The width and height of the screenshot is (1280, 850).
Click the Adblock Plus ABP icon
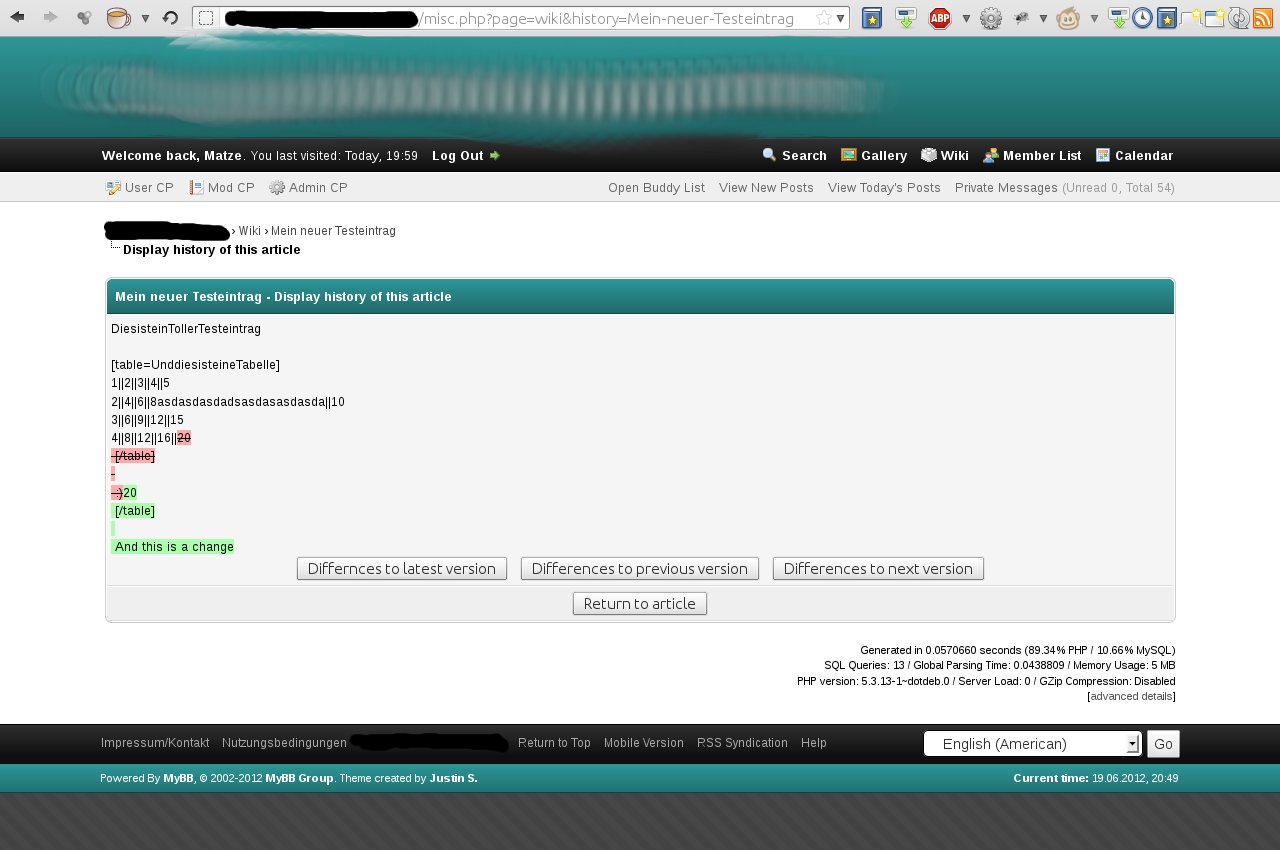940,18
